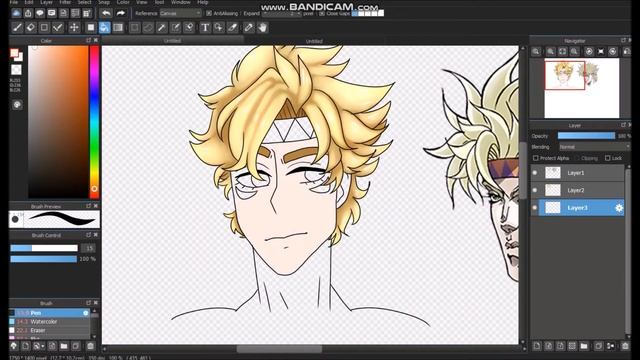
Task: Close the Color panel
Action: point(96,40)
